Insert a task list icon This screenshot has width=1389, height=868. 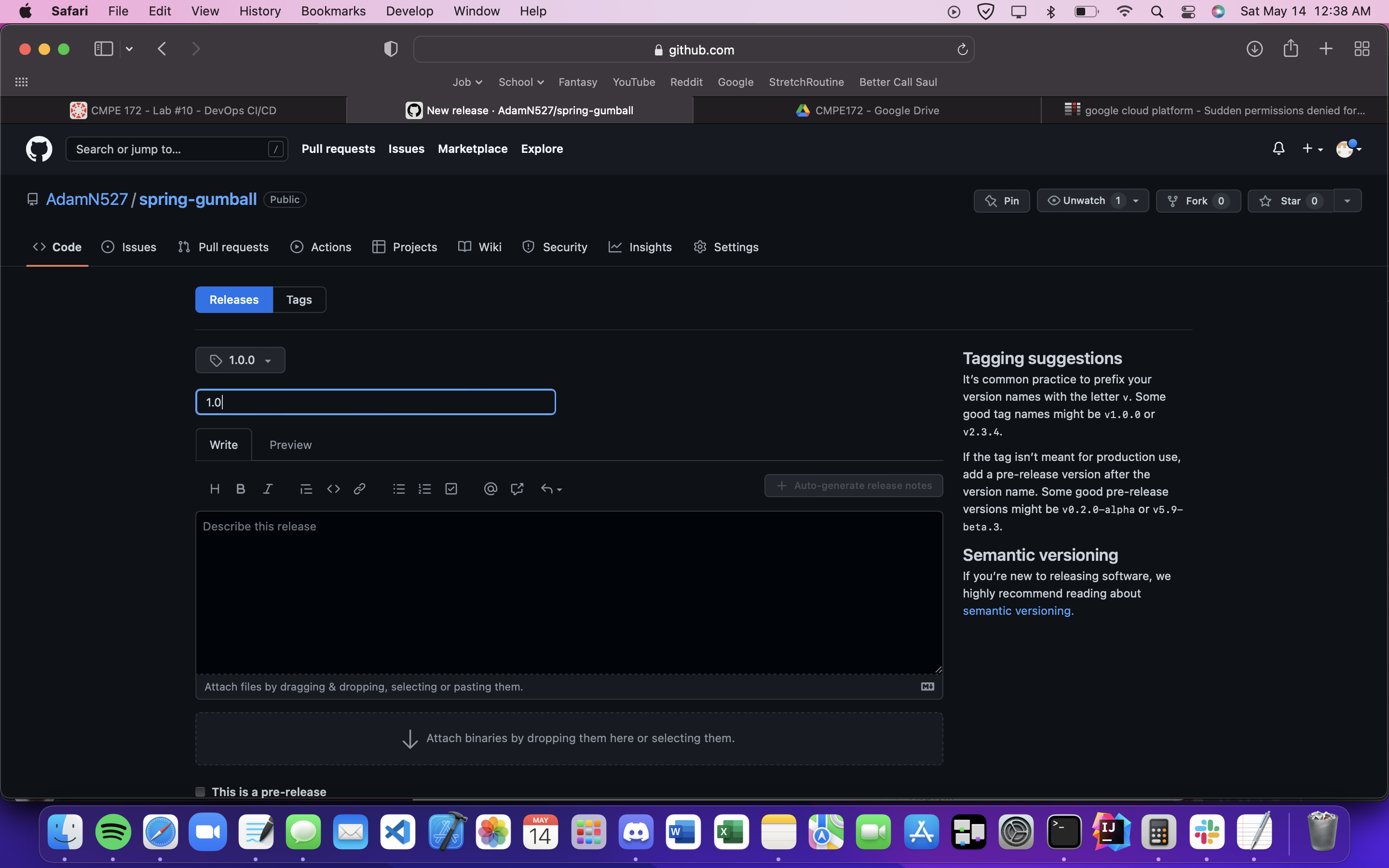(451, 488)
